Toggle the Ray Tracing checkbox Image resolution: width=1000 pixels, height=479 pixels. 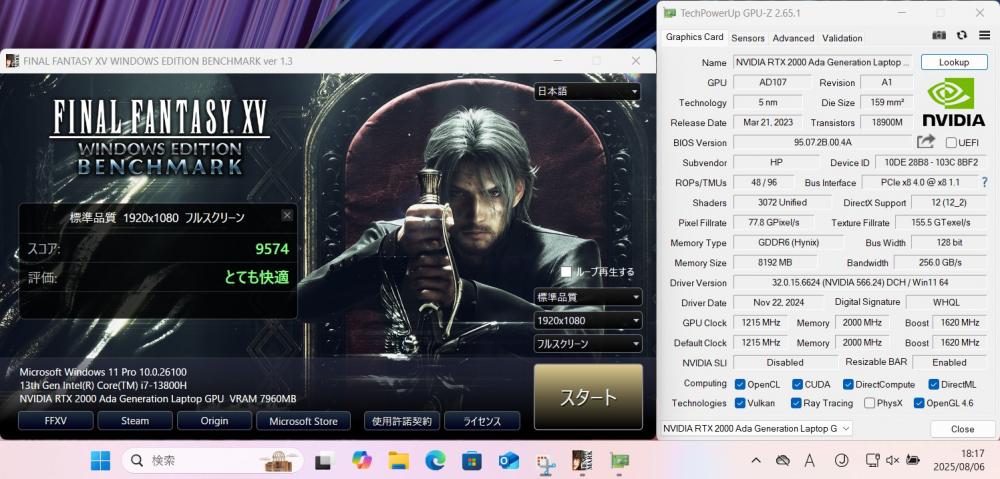[796, 403]
